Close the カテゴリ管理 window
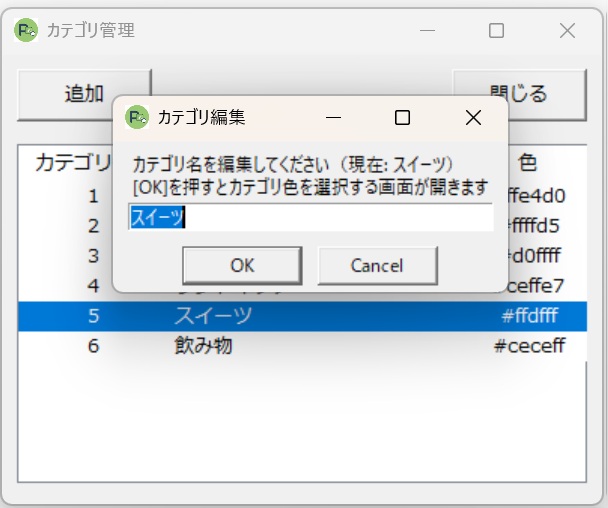The width and height of the screenshot is (608, 508). pos(567,30)
